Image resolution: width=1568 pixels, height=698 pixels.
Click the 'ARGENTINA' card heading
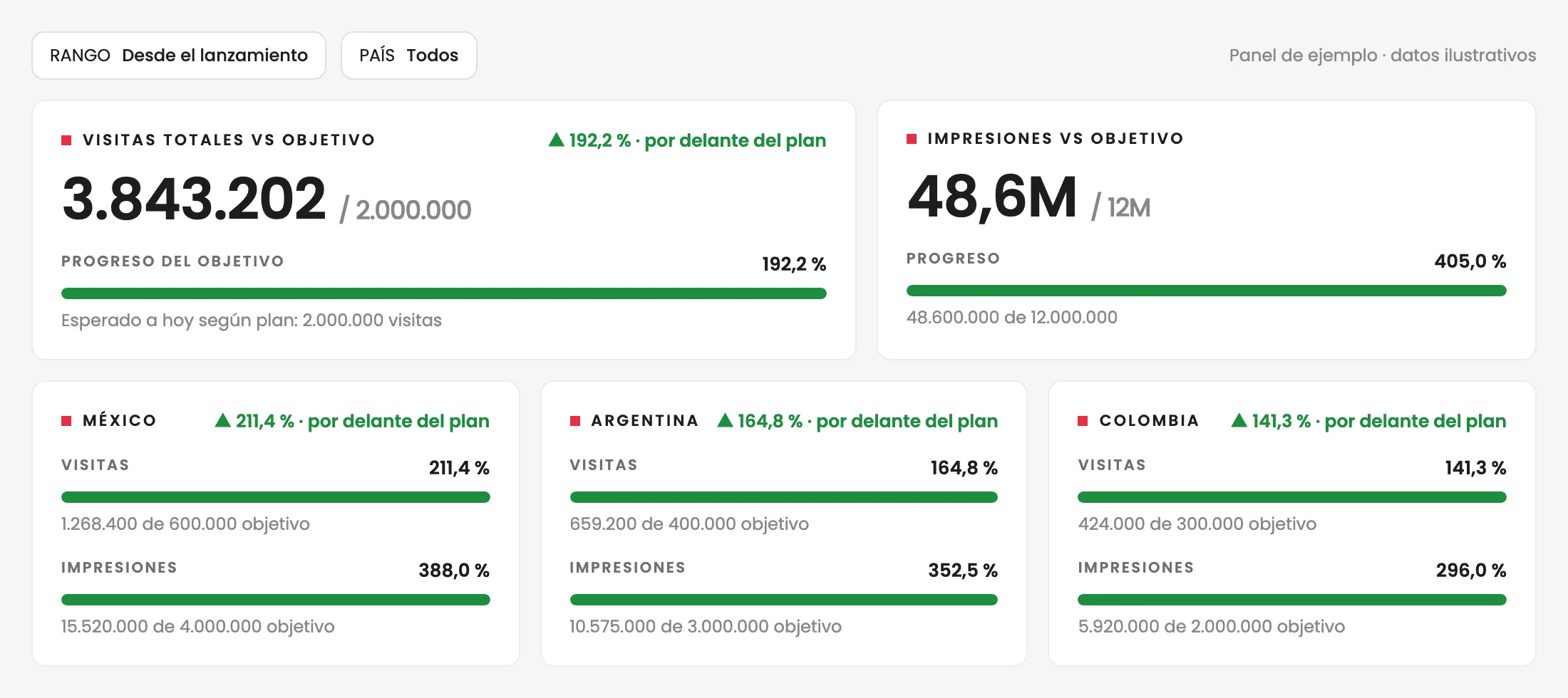(645, 421)
